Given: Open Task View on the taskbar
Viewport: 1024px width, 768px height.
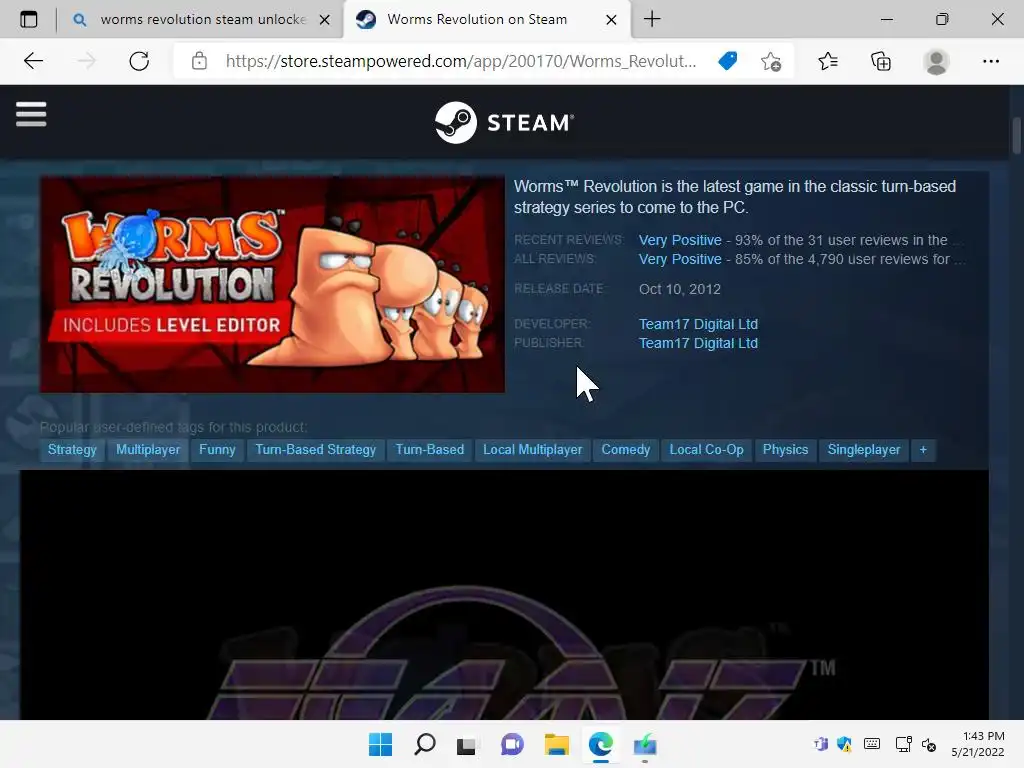Looking at the screenshot, I should click(x=466, y=744).
